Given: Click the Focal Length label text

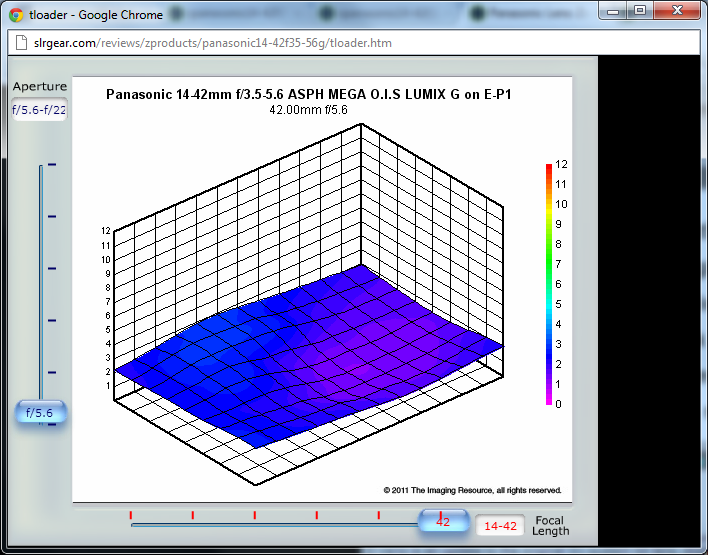Looking at the screenshot, I should [550, 526].
